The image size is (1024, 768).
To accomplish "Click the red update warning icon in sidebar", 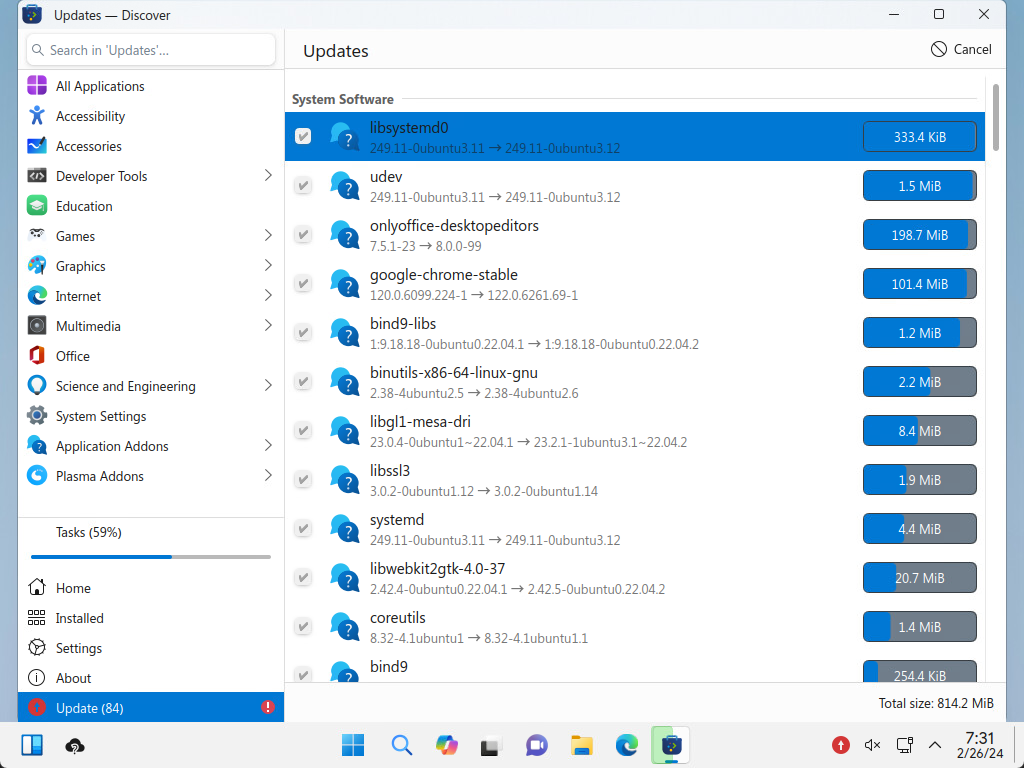I will (267, 708).
